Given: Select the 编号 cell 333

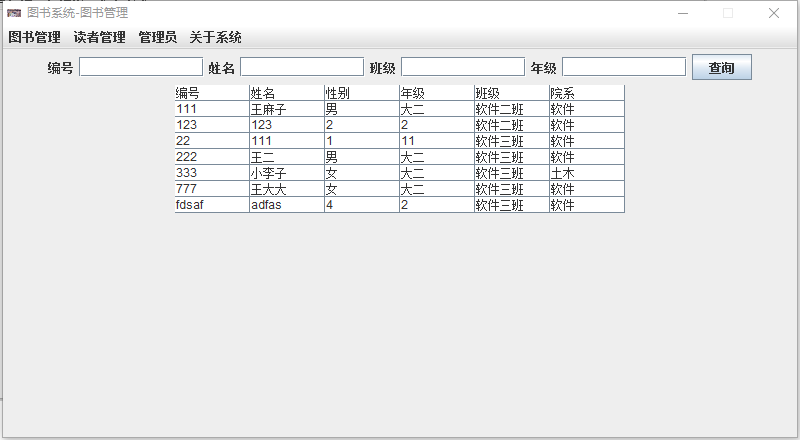Looking at the screenshot, I should 212,173.
